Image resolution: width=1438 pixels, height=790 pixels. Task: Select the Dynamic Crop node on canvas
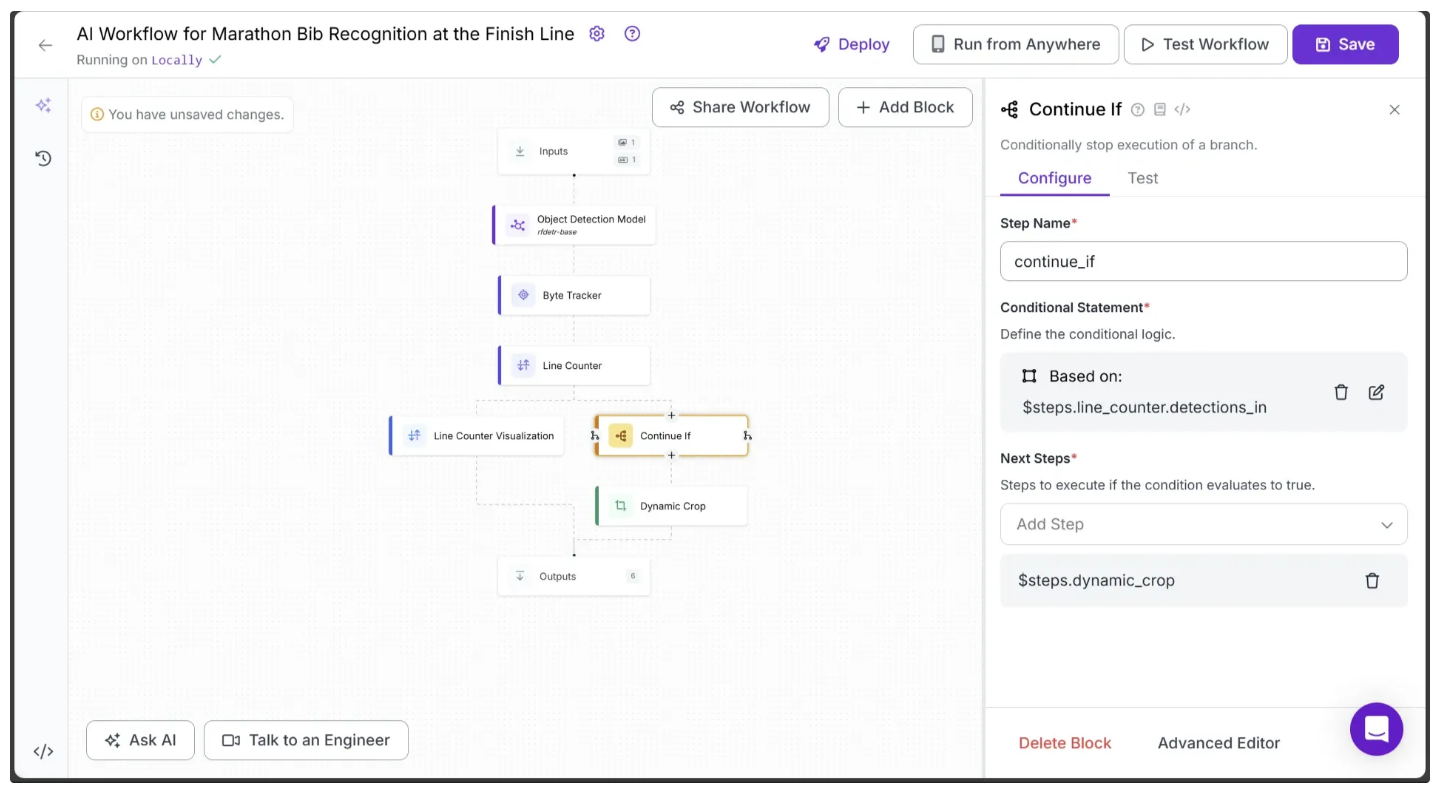click(x=671, y=506)
